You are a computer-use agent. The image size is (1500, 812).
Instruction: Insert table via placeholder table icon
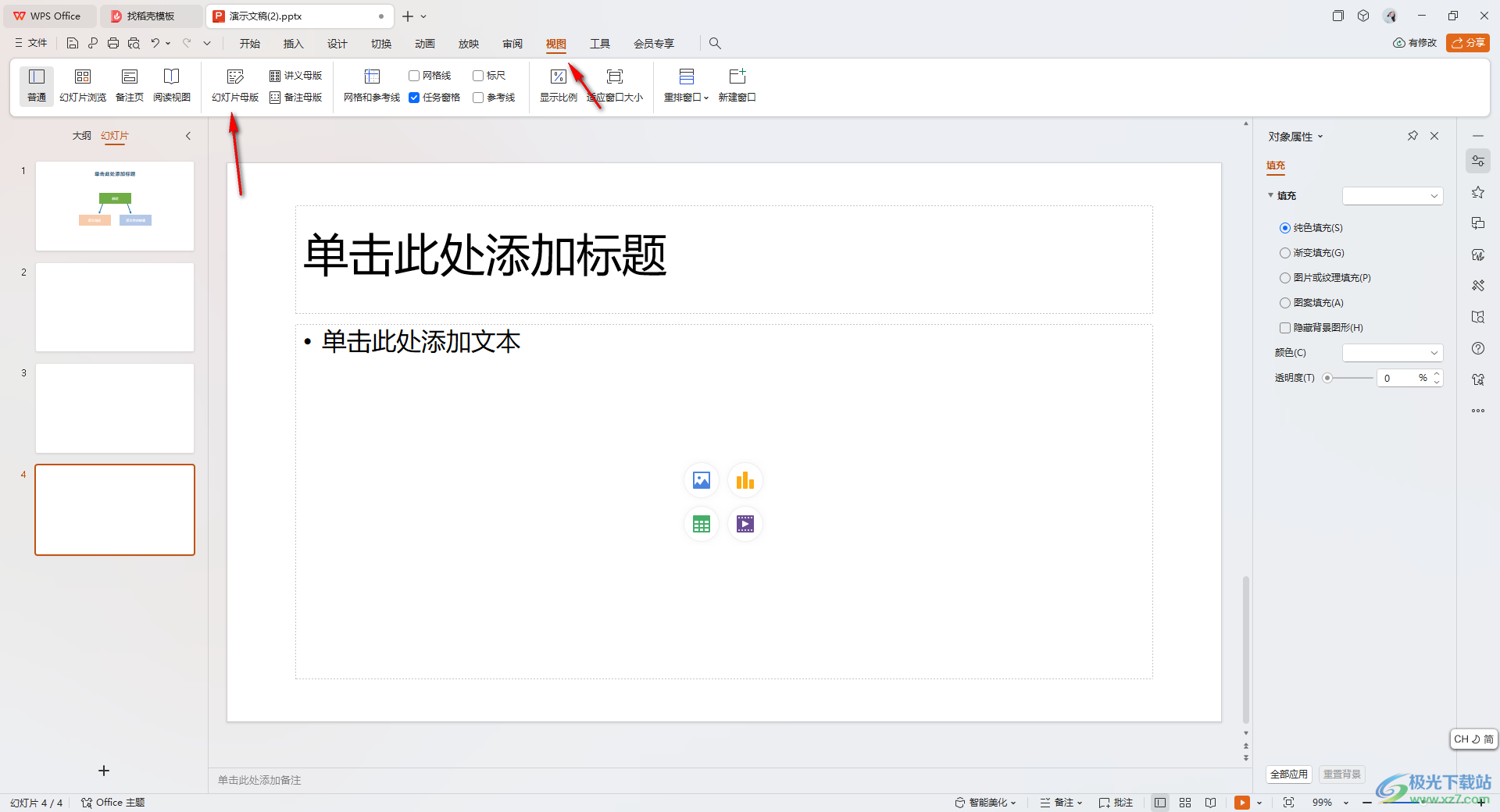pyautogui.click(x=702, y=524)
